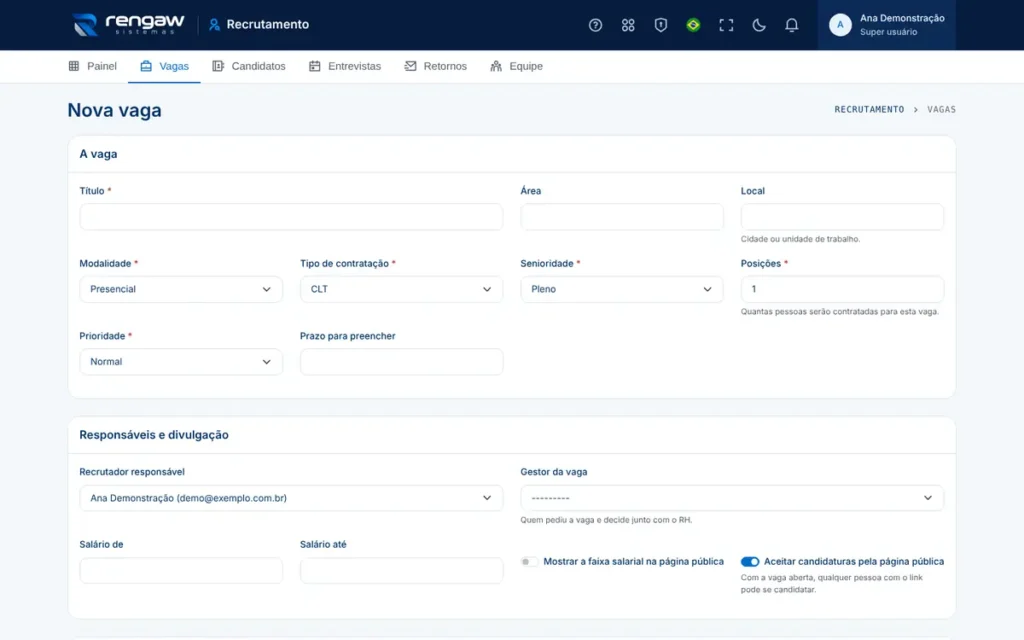Open the Retornos tab
The width and height of the screenshot is (1024, 640).
click(436, 66)
